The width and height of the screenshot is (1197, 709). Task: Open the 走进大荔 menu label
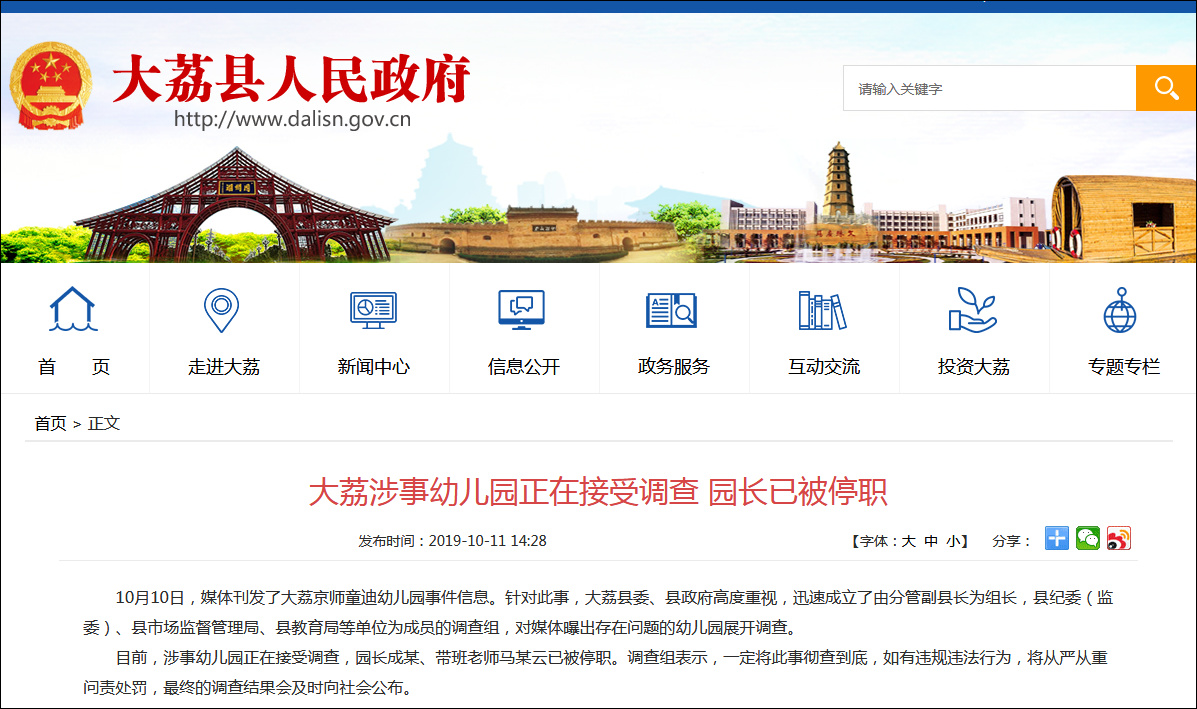tap(224, 367)
